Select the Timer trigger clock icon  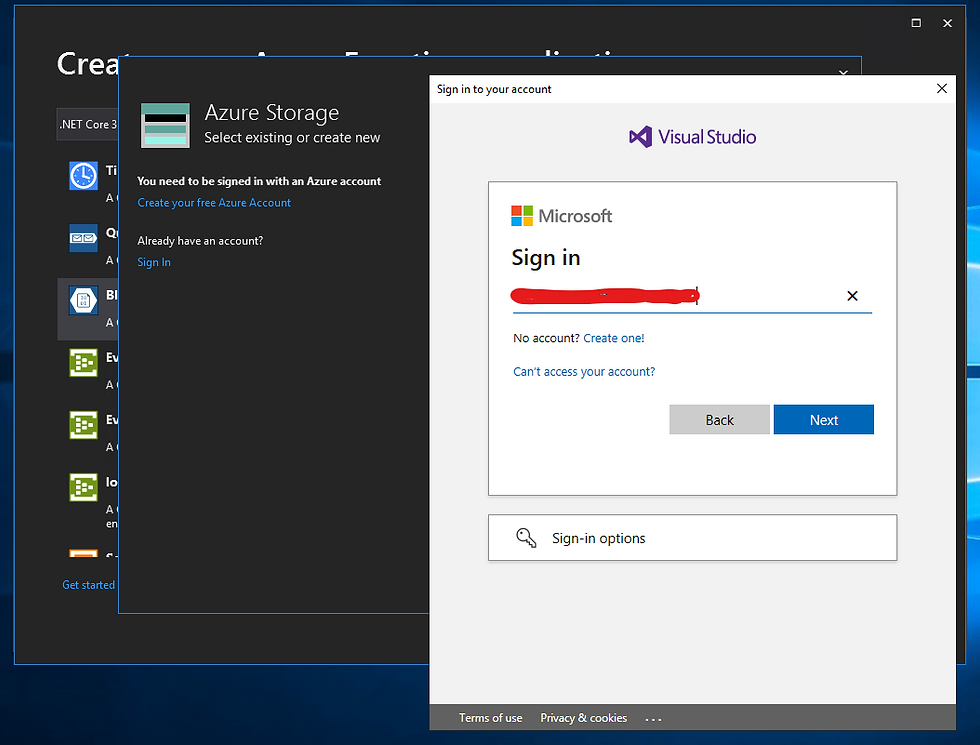pos(83,176)
